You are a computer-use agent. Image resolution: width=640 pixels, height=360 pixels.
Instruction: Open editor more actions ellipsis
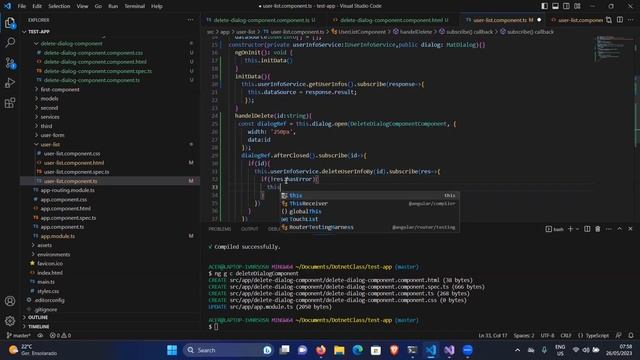point(631,20)
